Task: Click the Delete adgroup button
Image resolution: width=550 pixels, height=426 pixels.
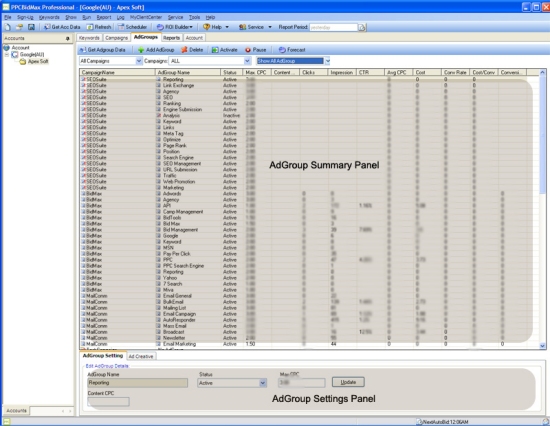Action: 192,50
